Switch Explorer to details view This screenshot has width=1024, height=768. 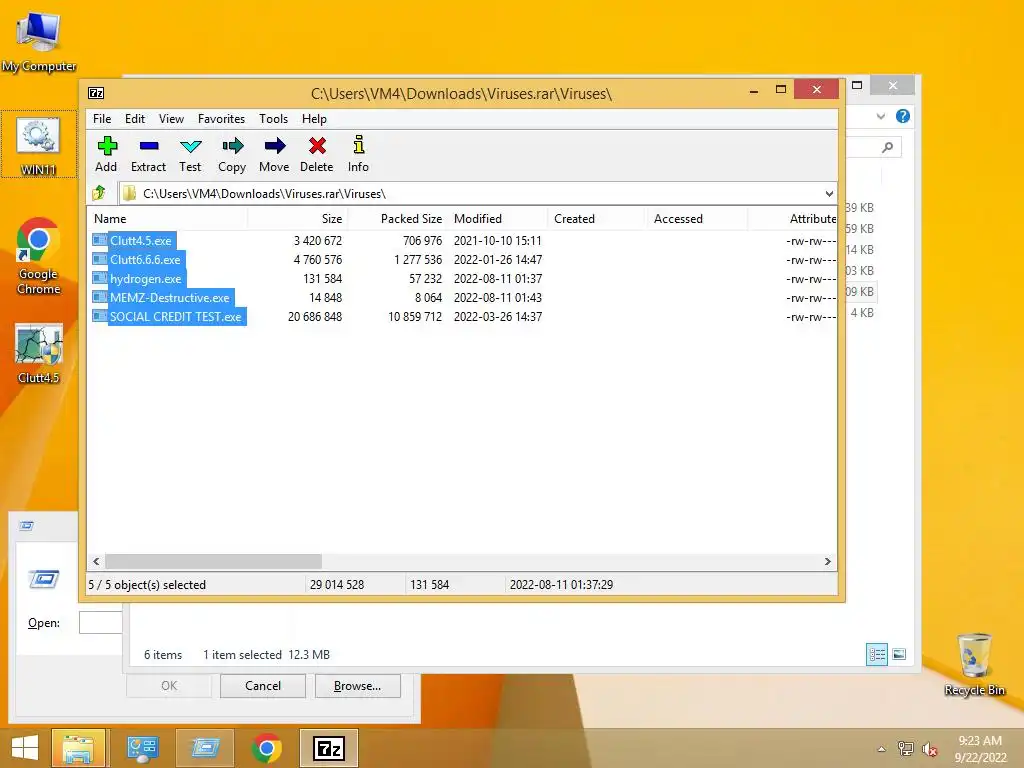coord(876,654)
